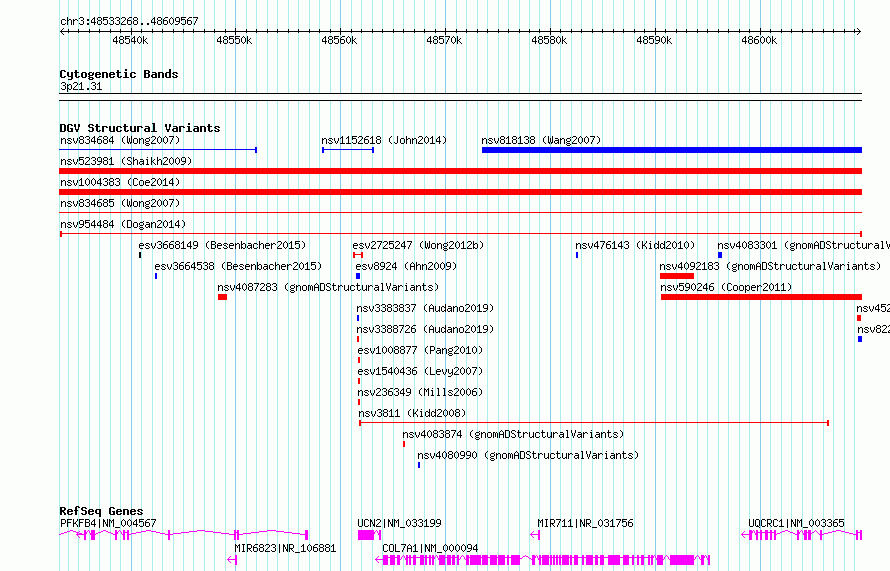Open nsv3811 (Kidd2008) label

(412, 413)
